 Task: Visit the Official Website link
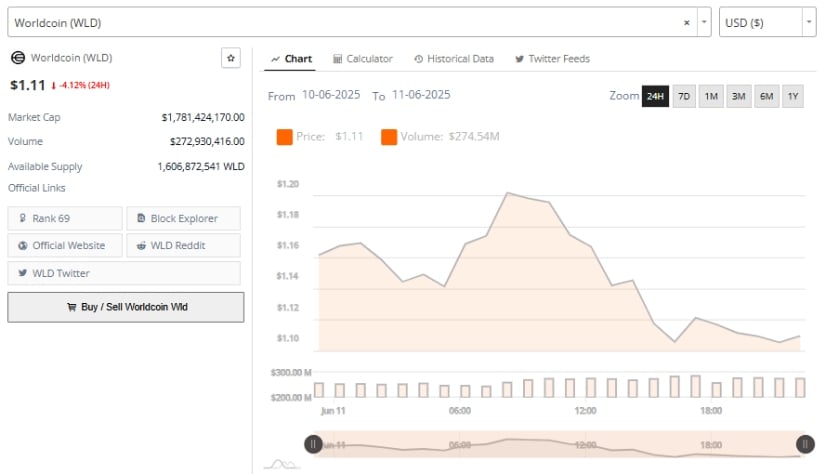65,246
